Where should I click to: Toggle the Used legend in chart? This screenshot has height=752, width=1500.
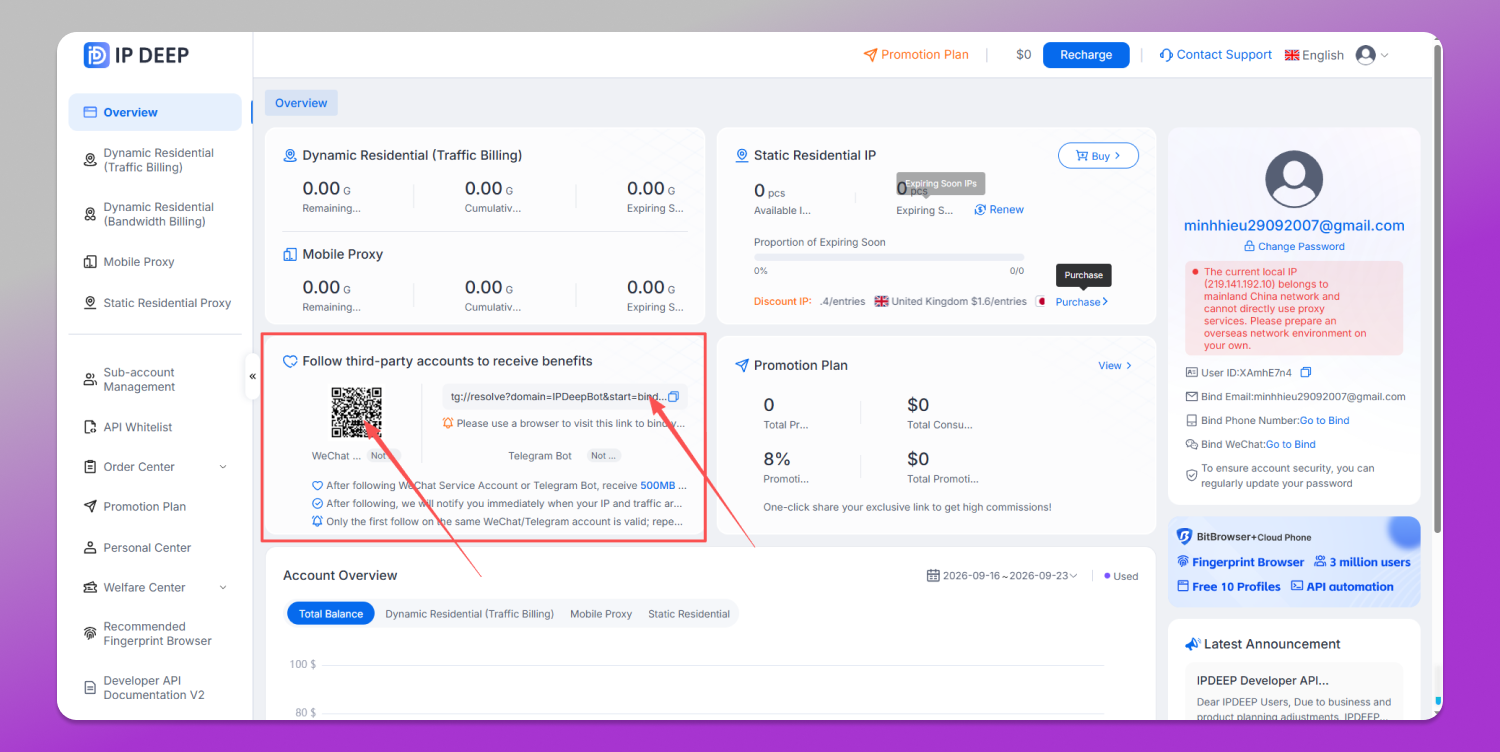point(1121,576)
